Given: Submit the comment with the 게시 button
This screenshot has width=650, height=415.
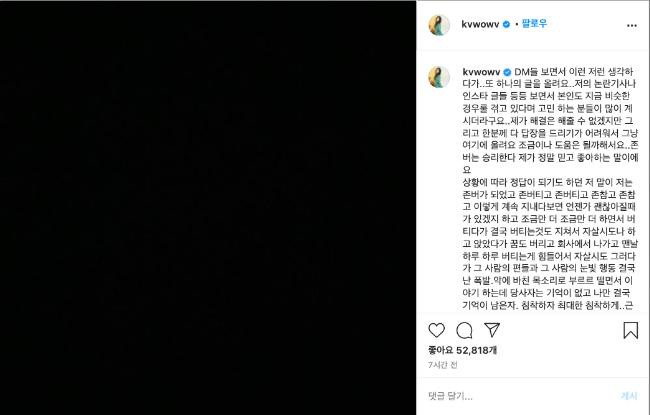Looking at the screenshot, I should click(x=629, y=396).
